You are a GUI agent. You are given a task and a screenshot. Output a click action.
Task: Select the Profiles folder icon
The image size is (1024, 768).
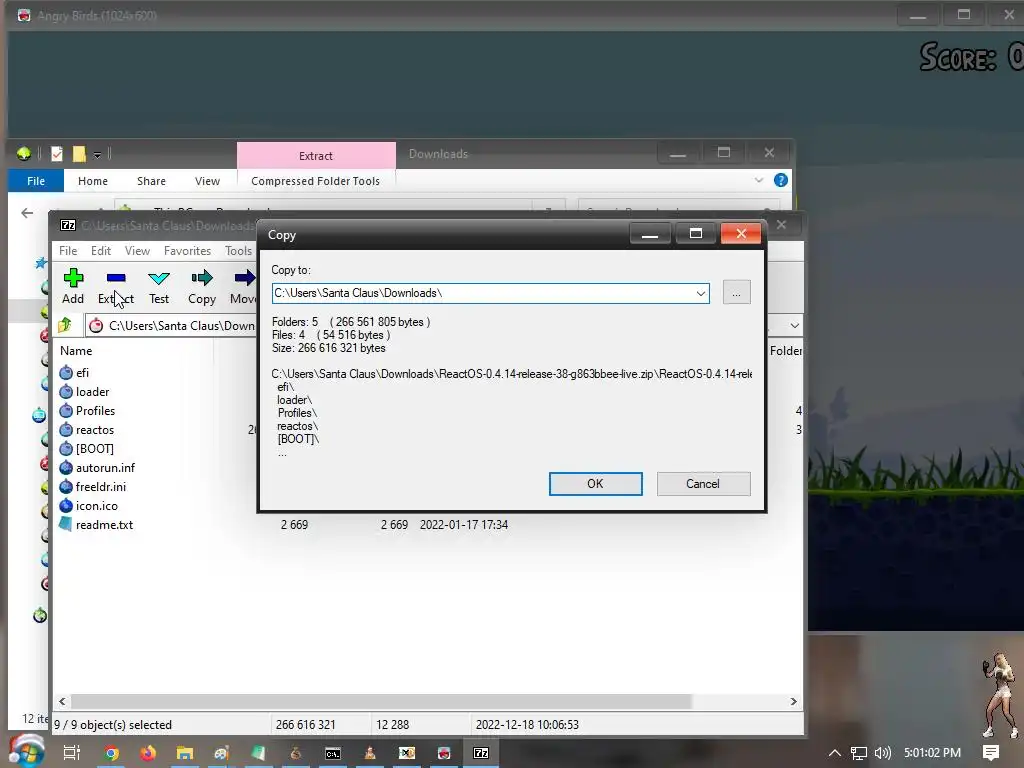click(66, 410)
